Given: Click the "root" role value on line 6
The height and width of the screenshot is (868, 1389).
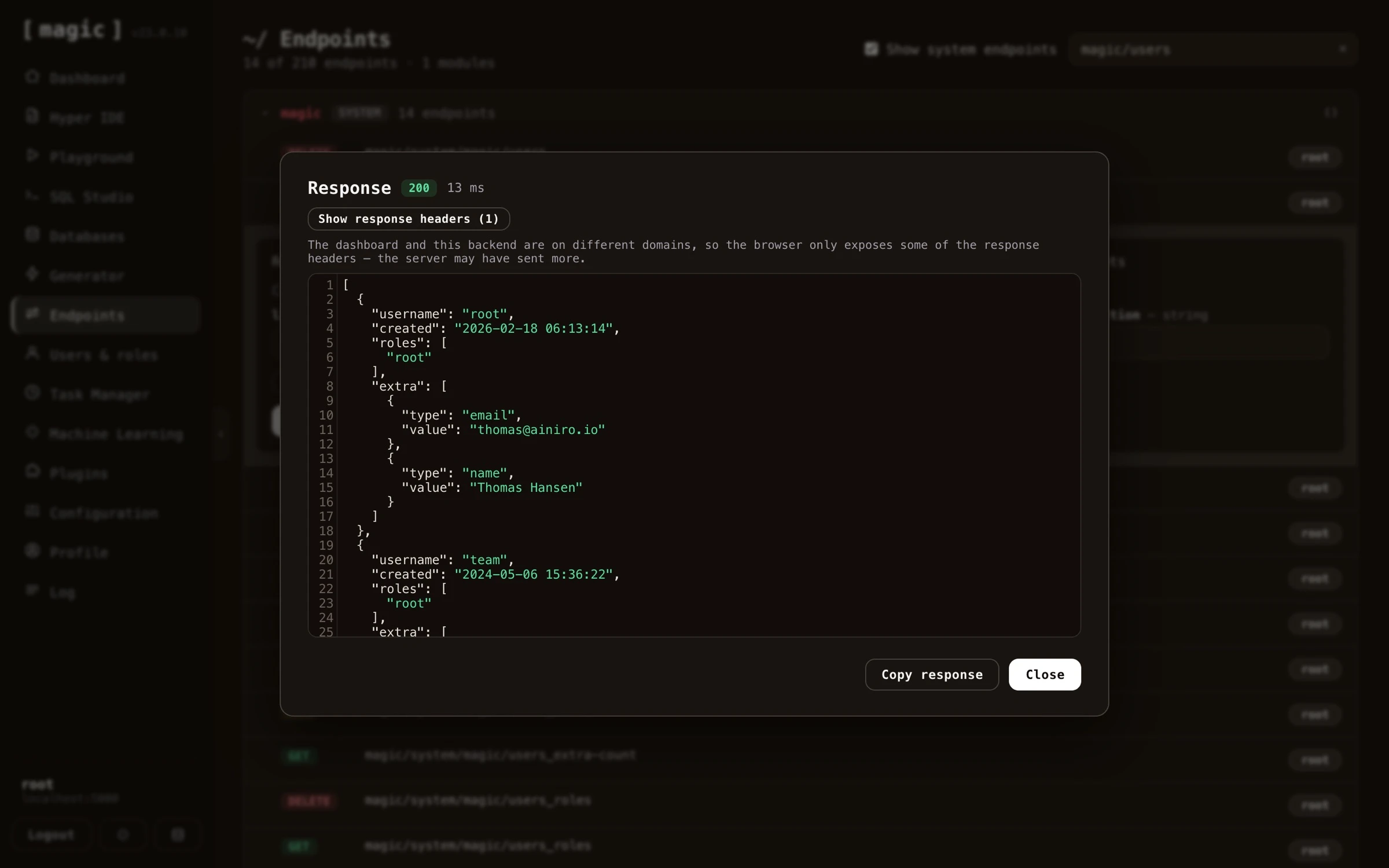Looking at the screenshot, I should (x=409, y=358).
